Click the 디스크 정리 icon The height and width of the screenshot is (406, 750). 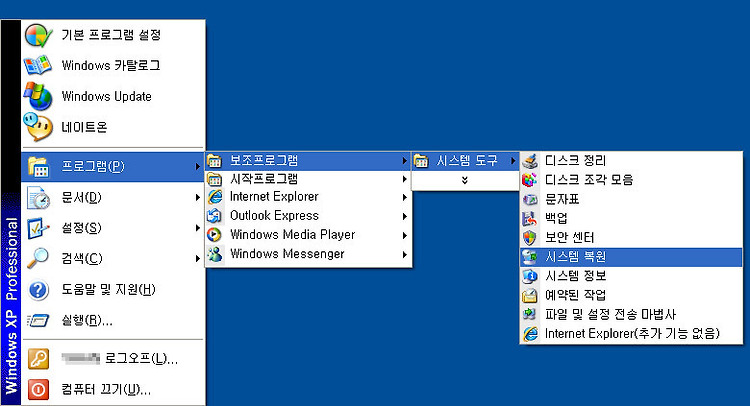click(530, 161)
